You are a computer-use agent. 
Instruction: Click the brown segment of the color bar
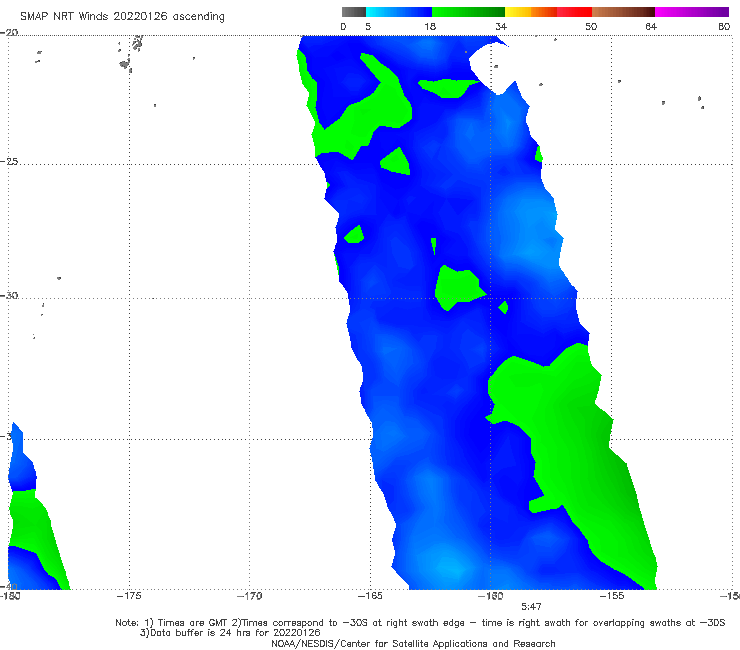[x=623, y=12]
